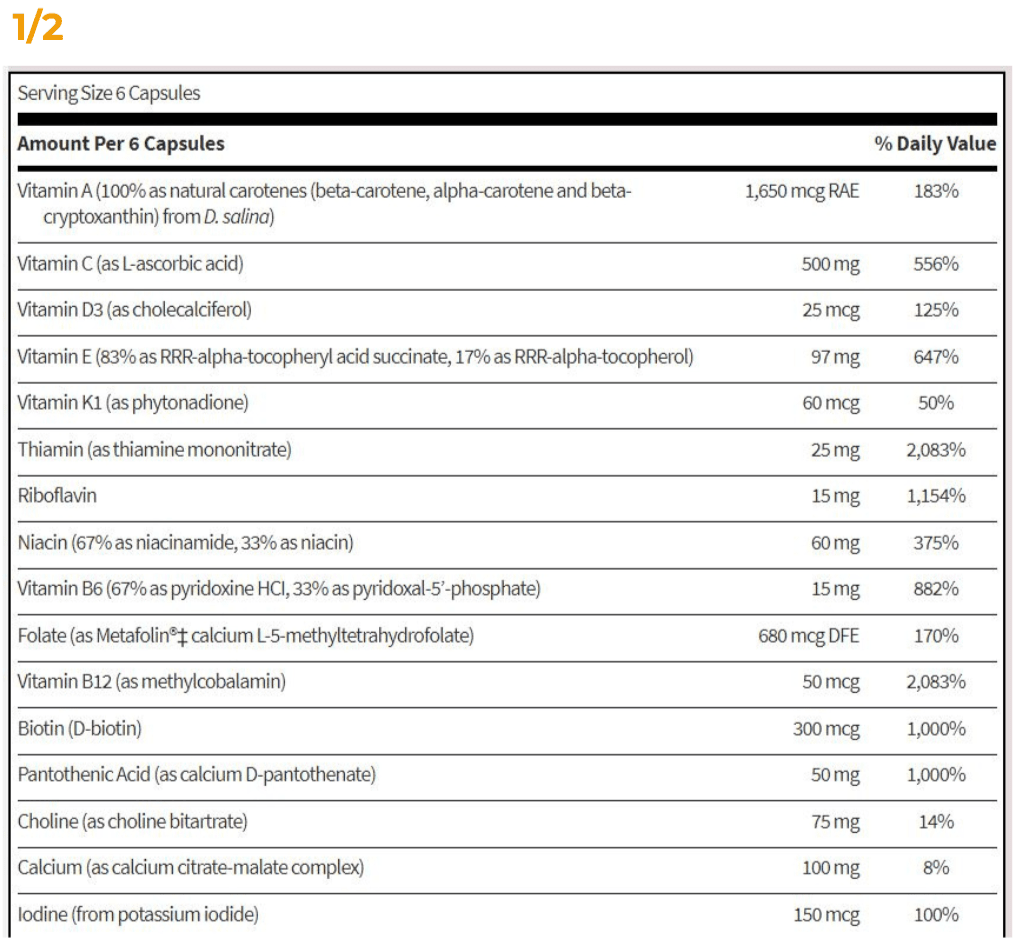
Task: Click the % Daily Value column header
Action: (935, 143)
